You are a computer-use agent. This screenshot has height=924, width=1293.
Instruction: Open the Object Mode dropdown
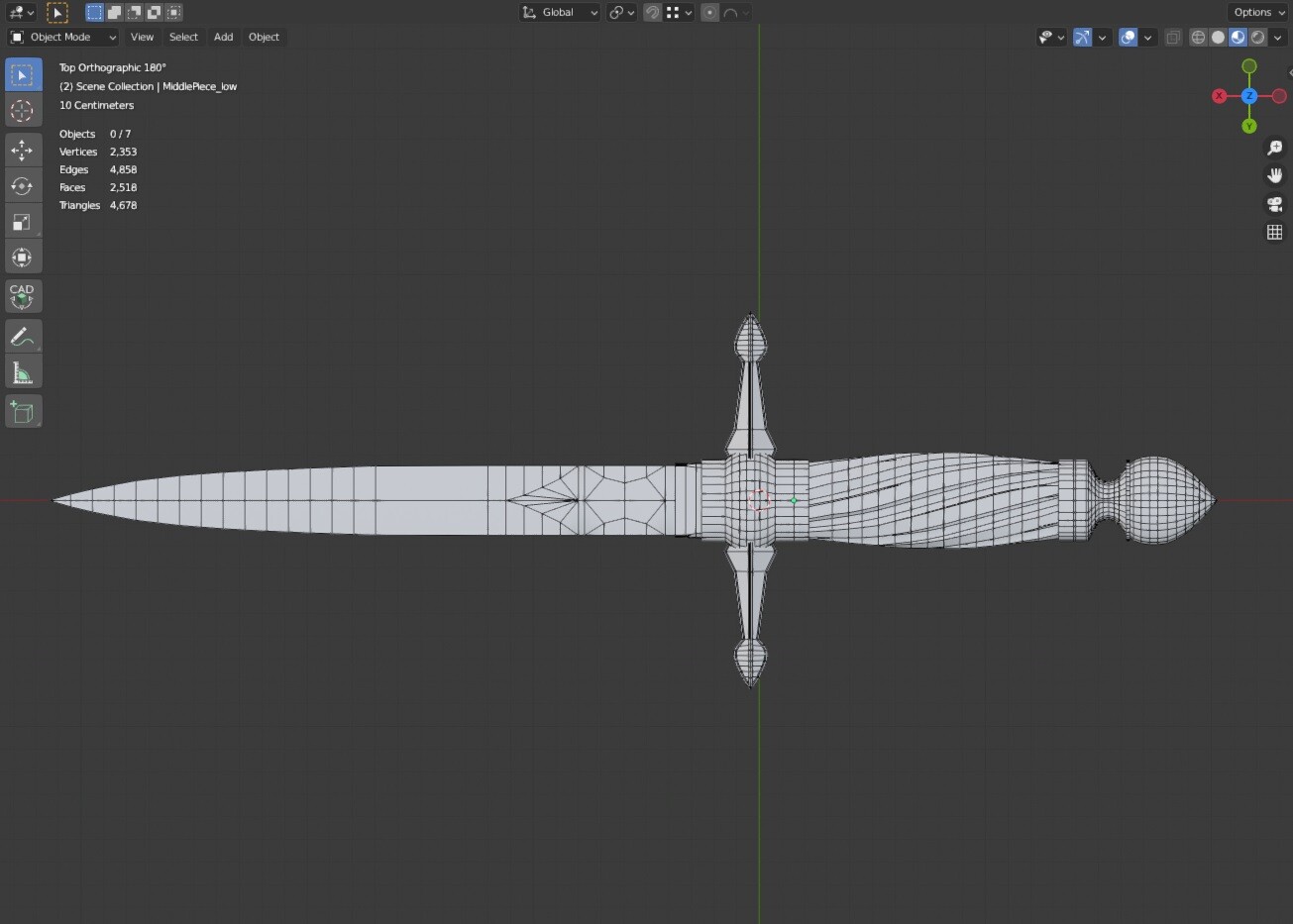pos(62,37)
